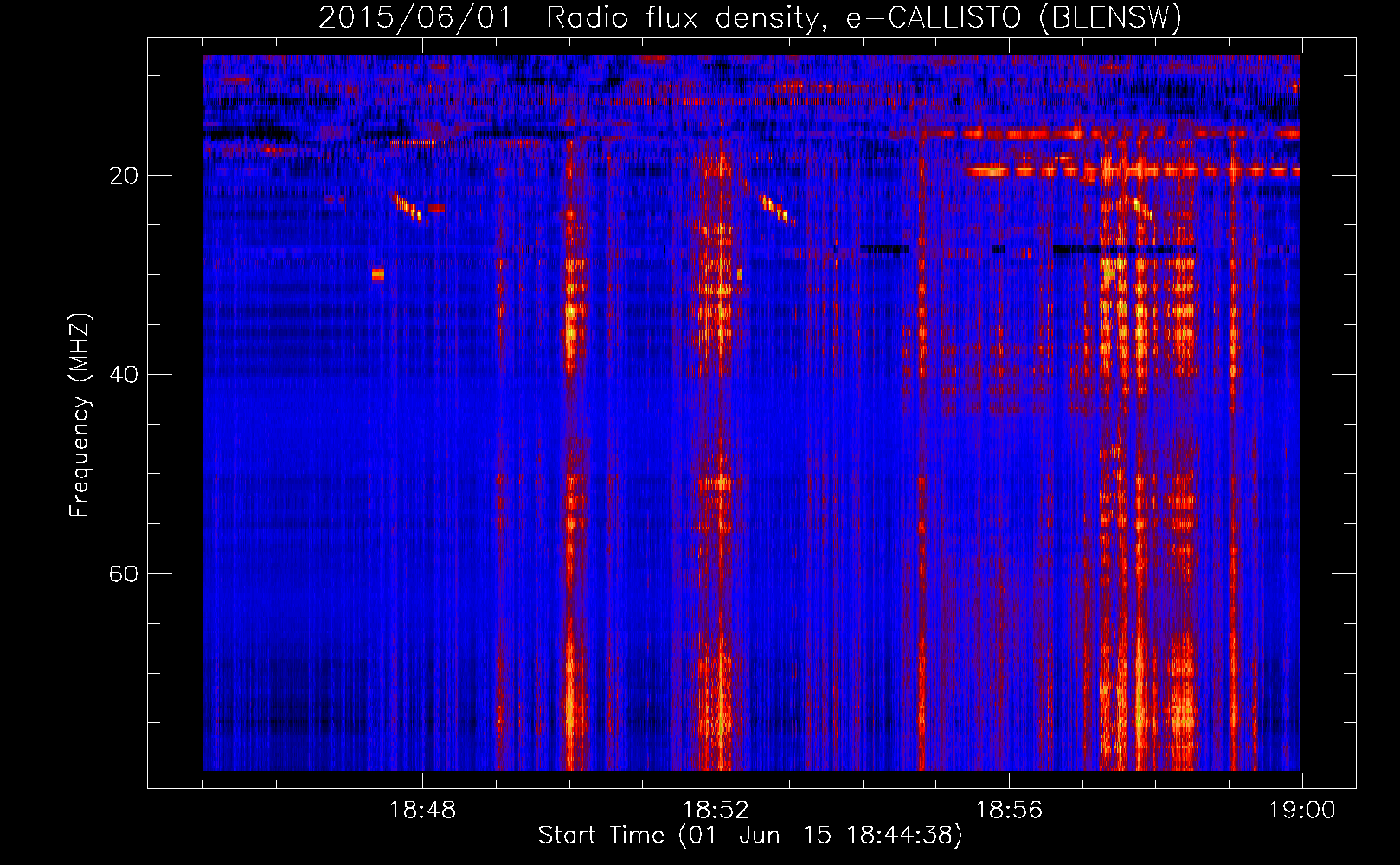Click the 18:48 time tick label

pos(422,811)
